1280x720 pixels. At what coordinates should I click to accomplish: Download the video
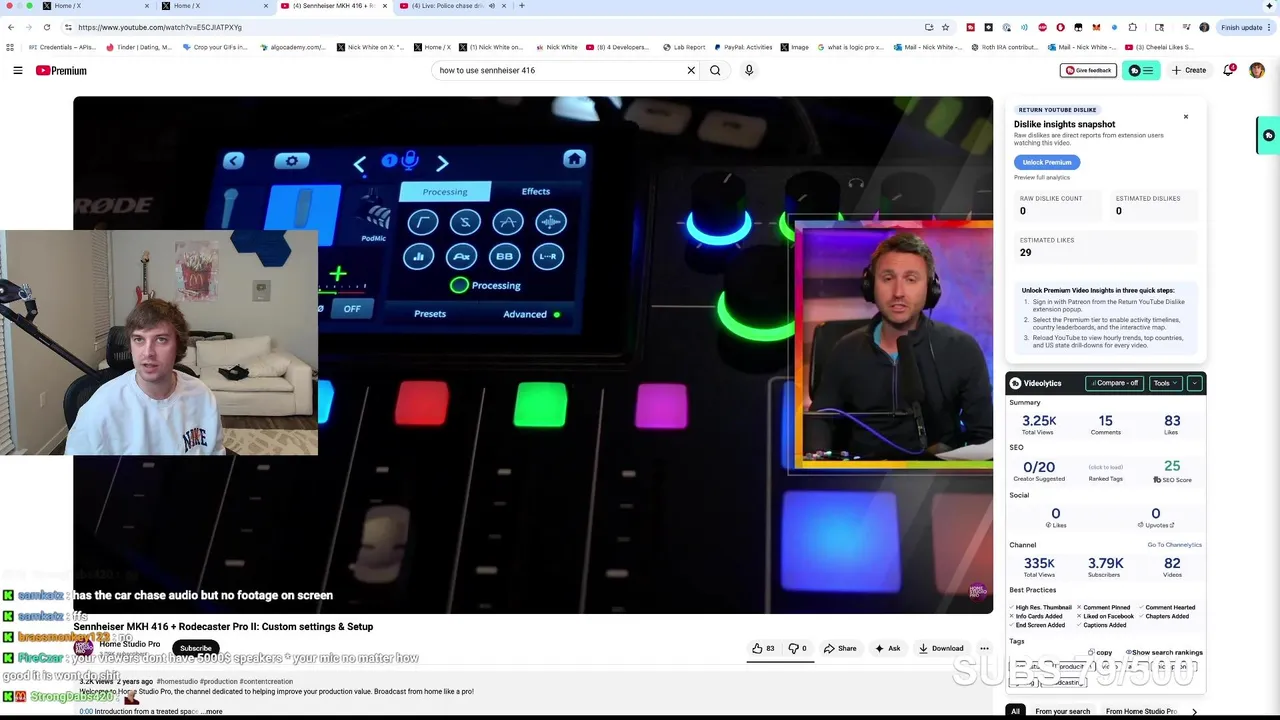(x=941, y=648)
